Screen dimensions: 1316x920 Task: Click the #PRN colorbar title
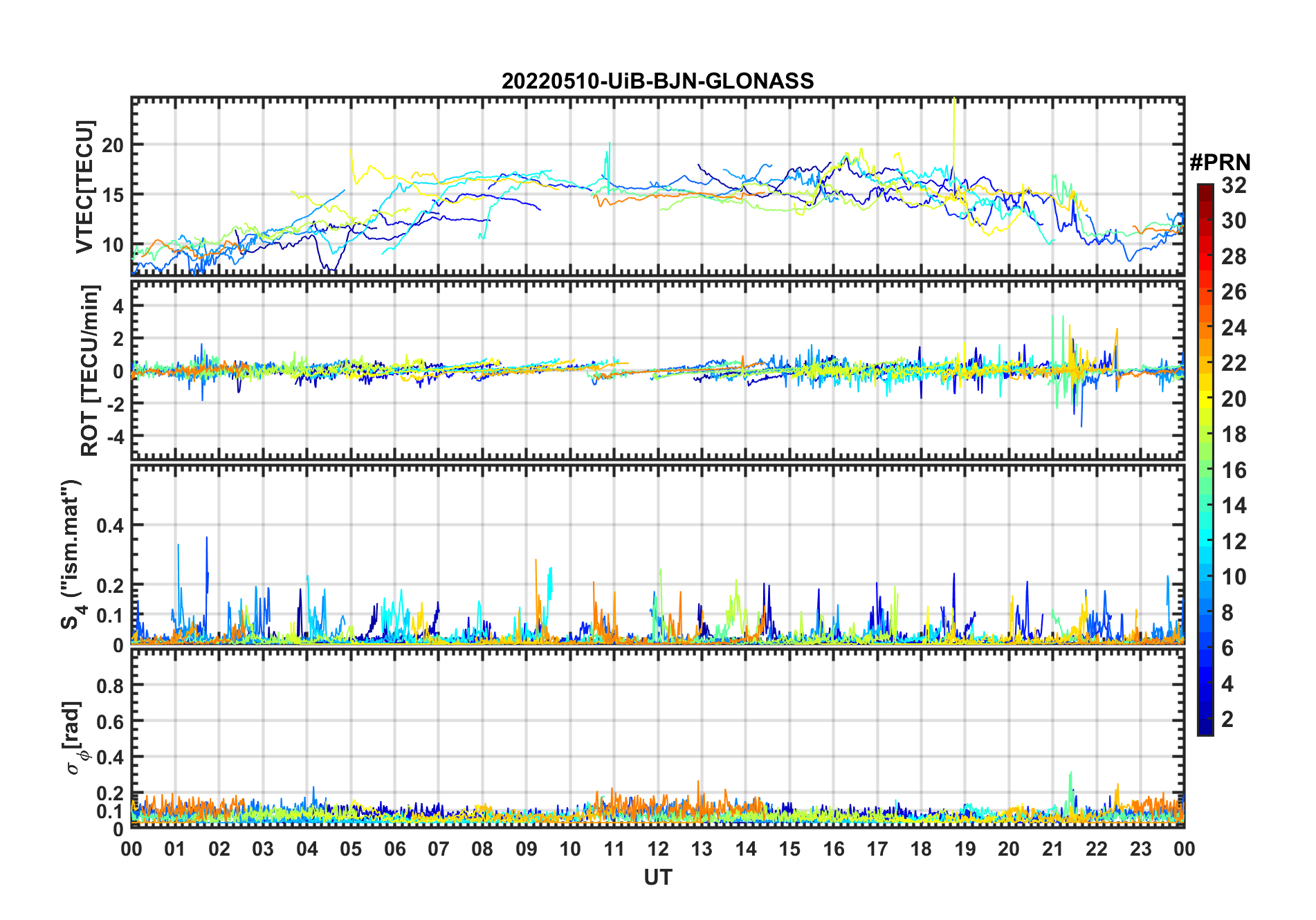1220,163
